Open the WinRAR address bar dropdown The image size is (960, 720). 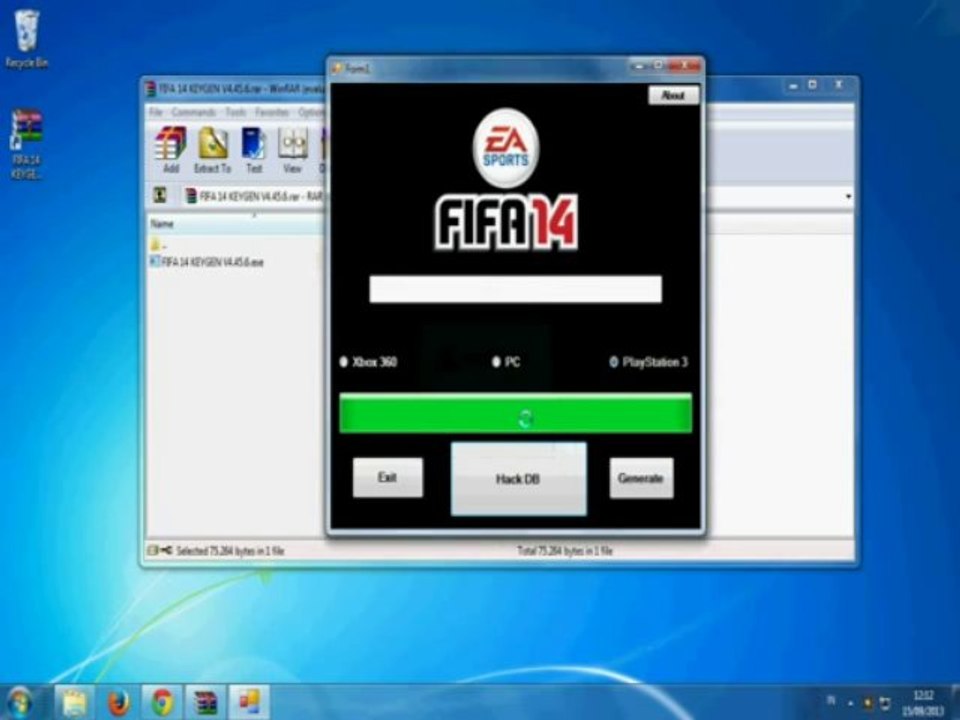(848, 197)
